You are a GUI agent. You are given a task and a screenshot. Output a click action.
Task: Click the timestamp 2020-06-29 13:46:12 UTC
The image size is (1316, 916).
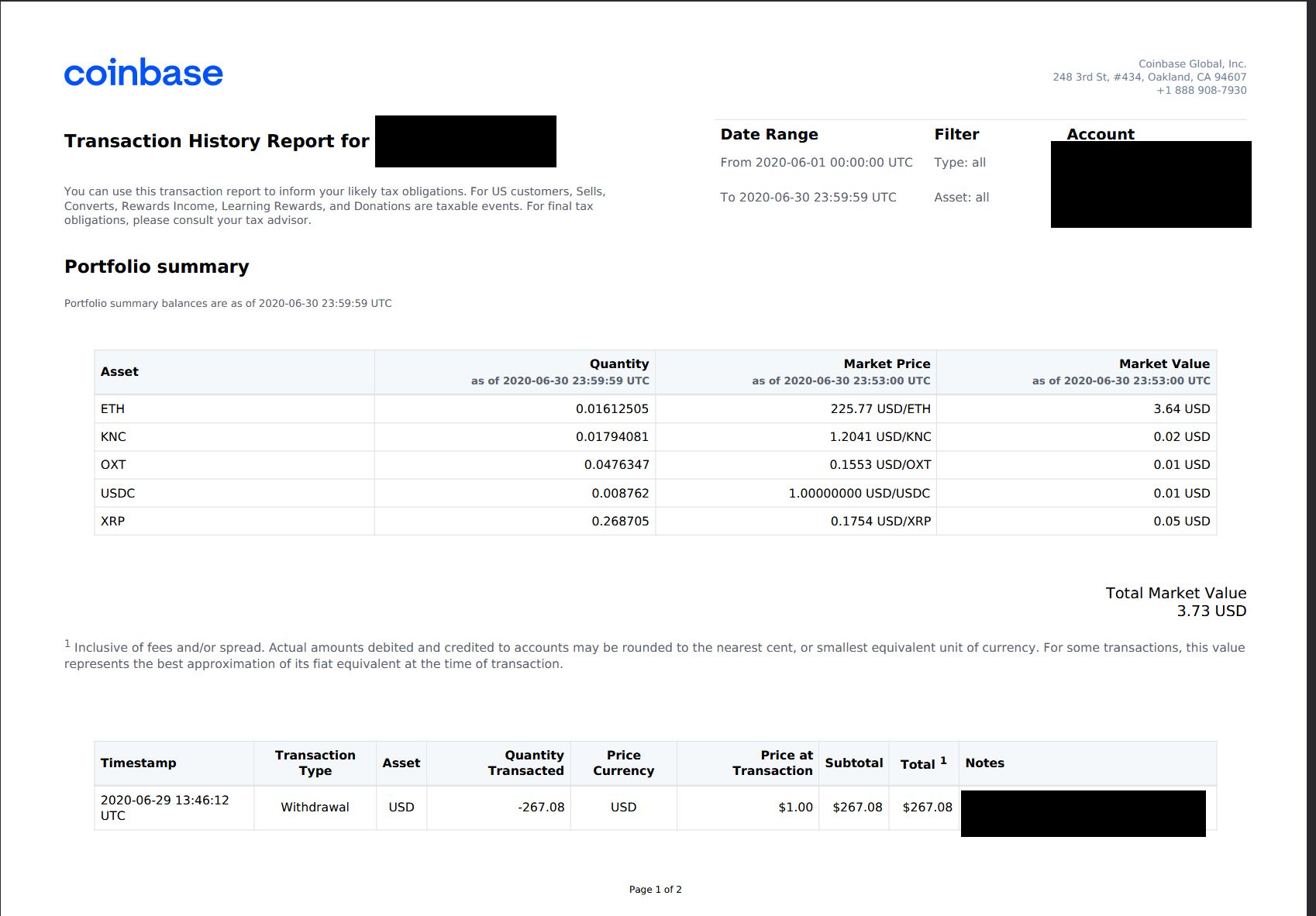[165, 808]
